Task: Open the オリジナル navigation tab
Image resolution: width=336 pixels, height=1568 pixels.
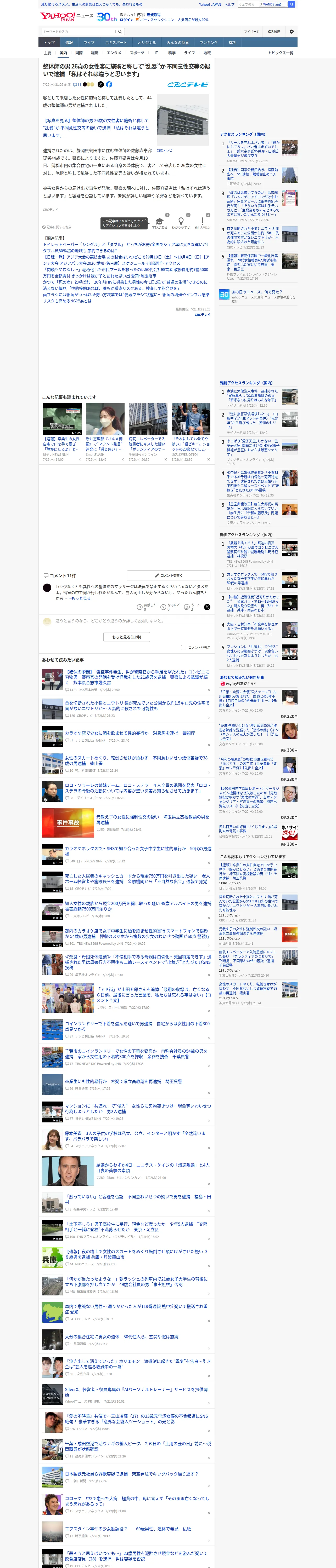Action: (x=147, y=43)
